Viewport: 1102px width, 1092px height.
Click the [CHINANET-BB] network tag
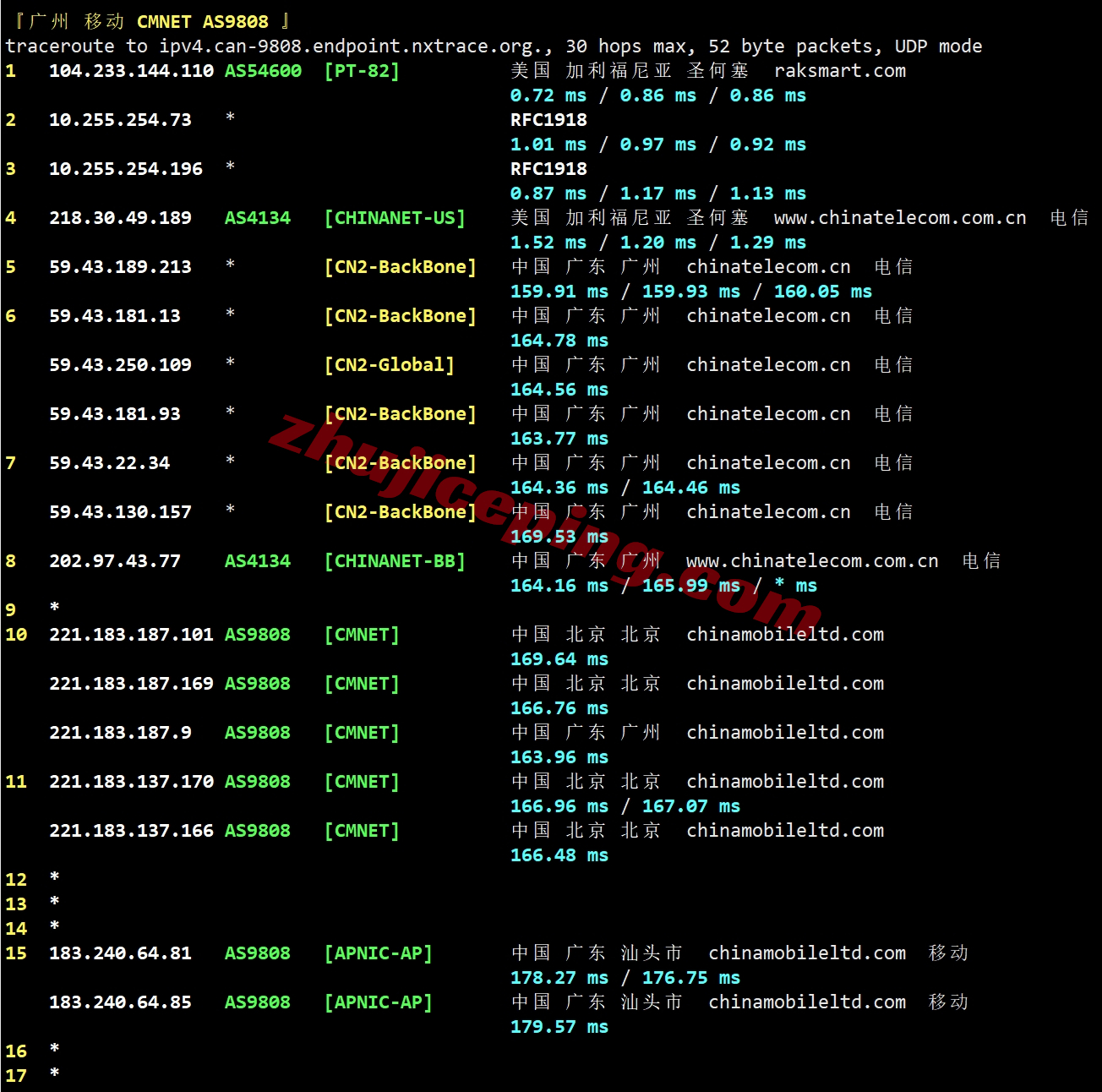[x=395, y=561]
